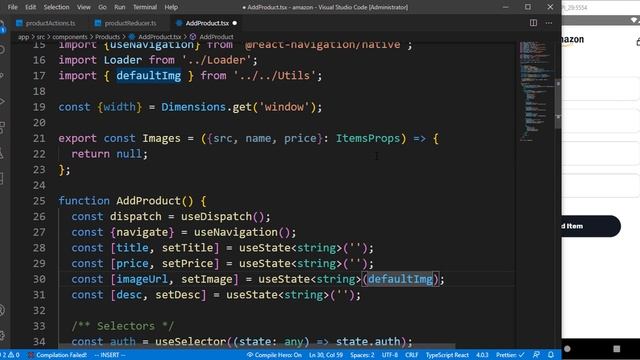
Task: Open the Go menu
Action: (x=102, y=7)
